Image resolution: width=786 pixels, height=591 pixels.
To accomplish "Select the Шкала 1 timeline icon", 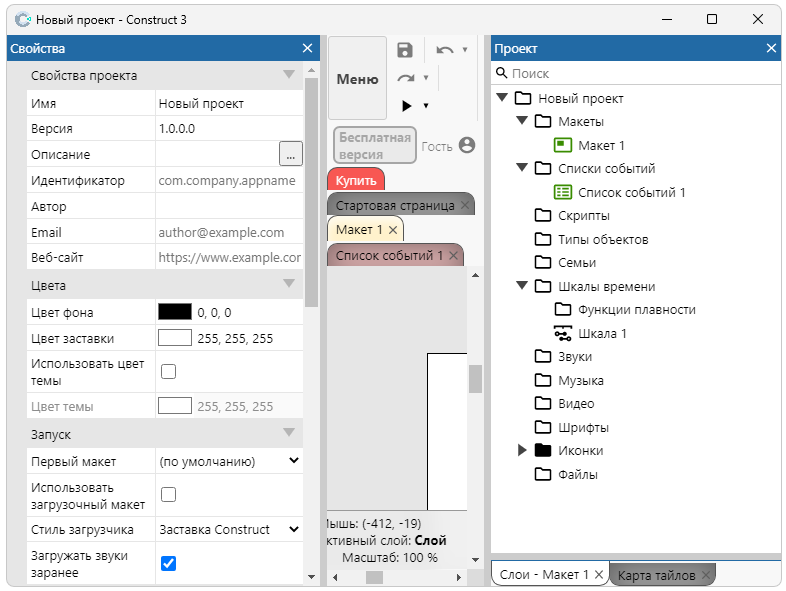I will [x=562, y=333].
